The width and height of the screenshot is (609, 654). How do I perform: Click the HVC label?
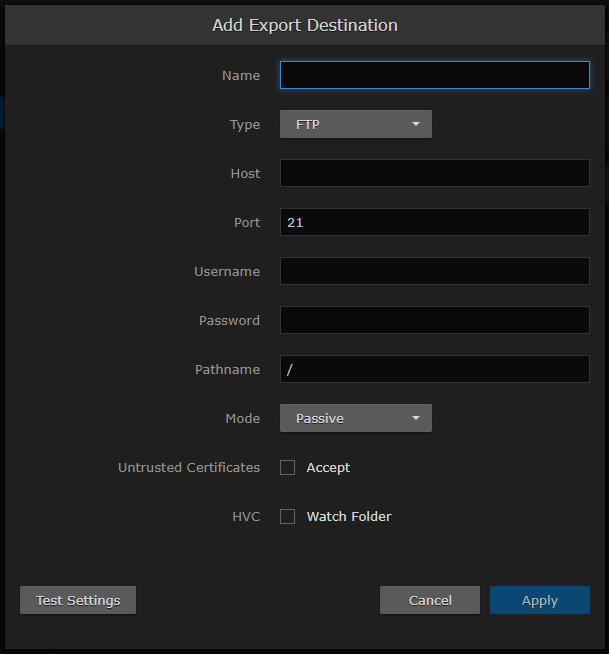point(246,516)
